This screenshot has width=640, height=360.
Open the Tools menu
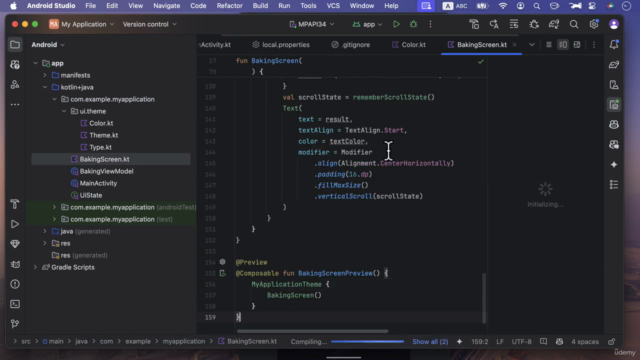click(308, 6)
